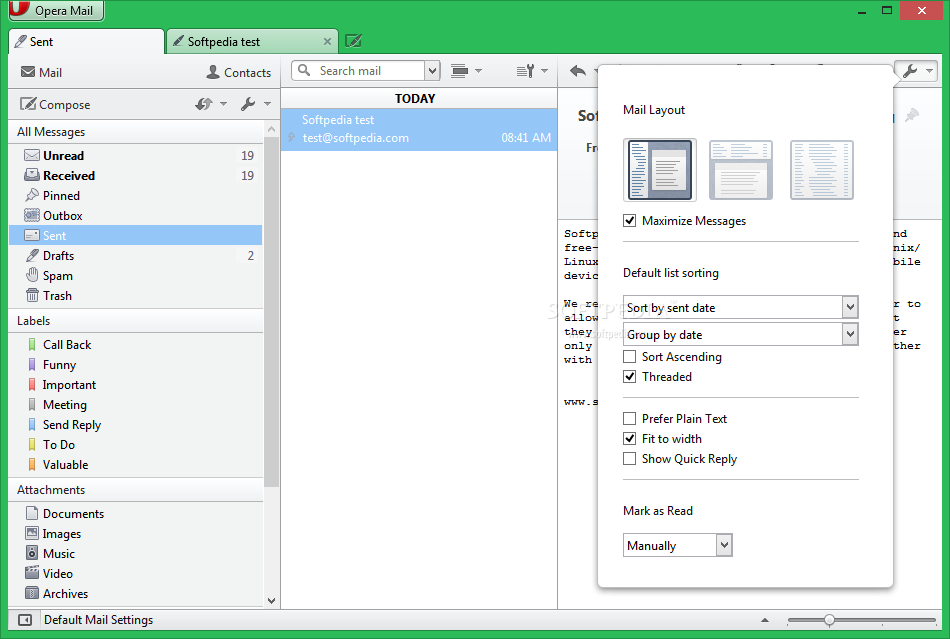
Task: Open the Sort by sent date dropdown
Action: point(740,307)
